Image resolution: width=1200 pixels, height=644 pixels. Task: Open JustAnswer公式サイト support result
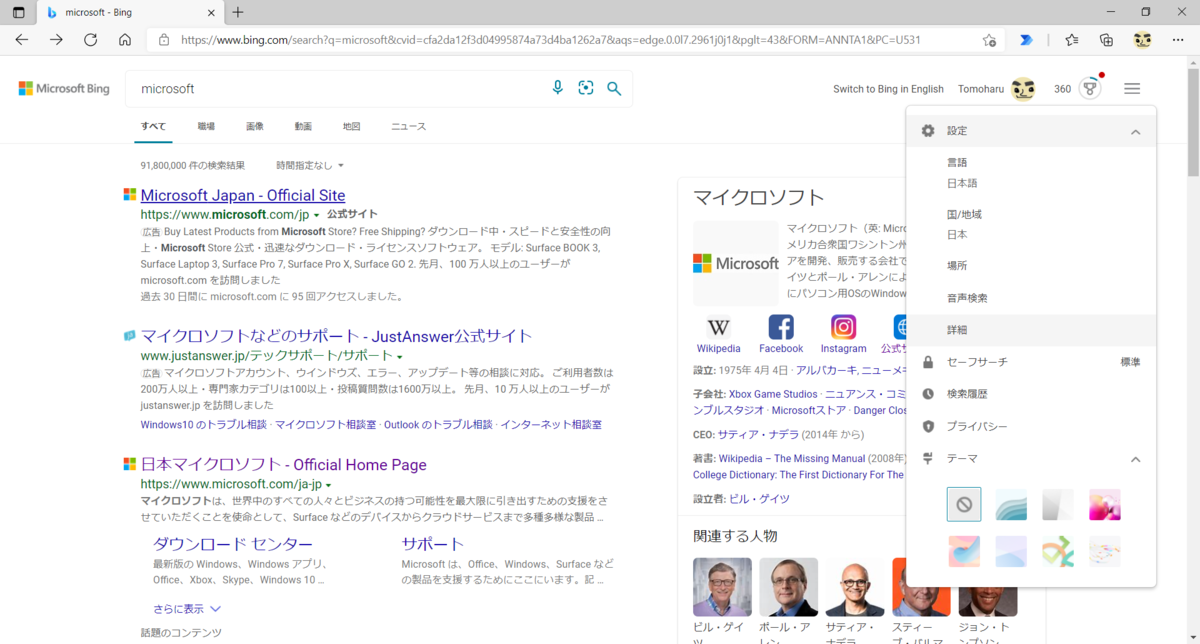click(336, 336)
